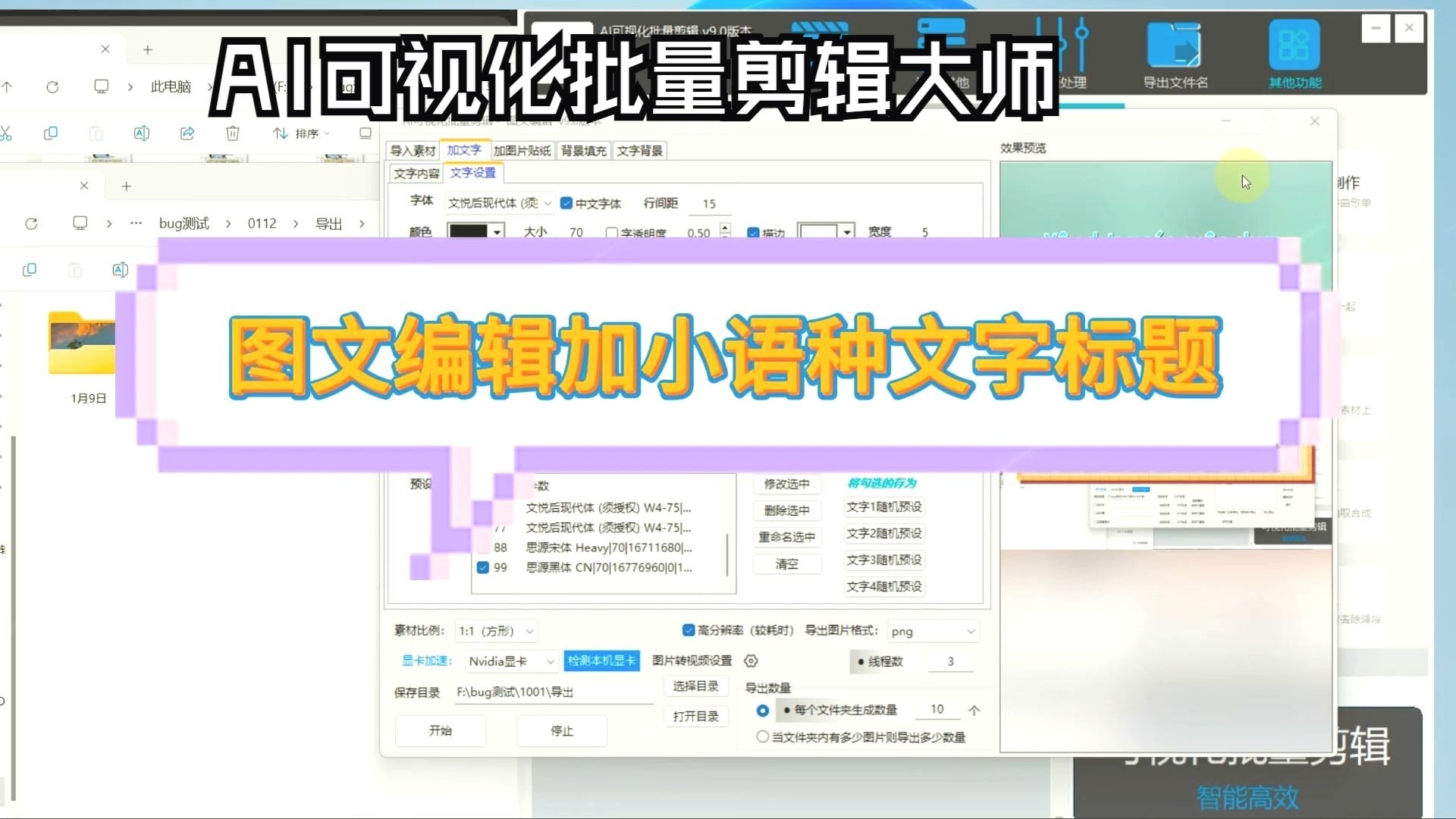Close the tab in the lower Explorer window

click(84, 186)
